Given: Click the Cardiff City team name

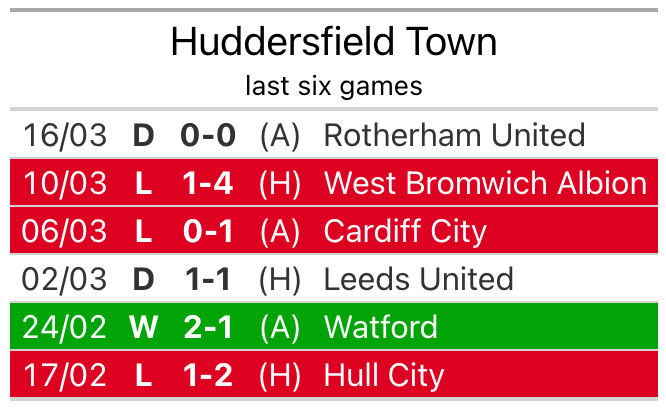Looking at the screenshot, I should point(405,231).
